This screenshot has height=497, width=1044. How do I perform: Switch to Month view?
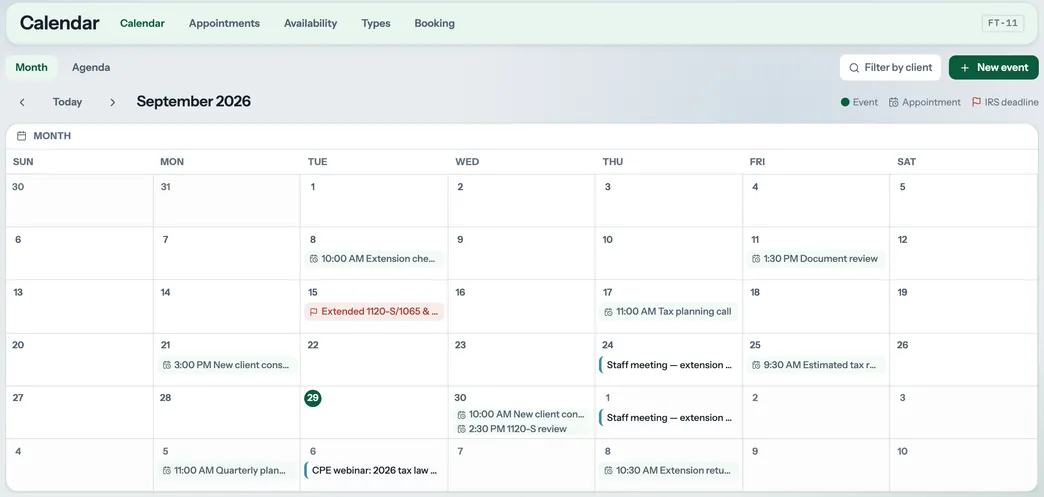pos(31,67)
